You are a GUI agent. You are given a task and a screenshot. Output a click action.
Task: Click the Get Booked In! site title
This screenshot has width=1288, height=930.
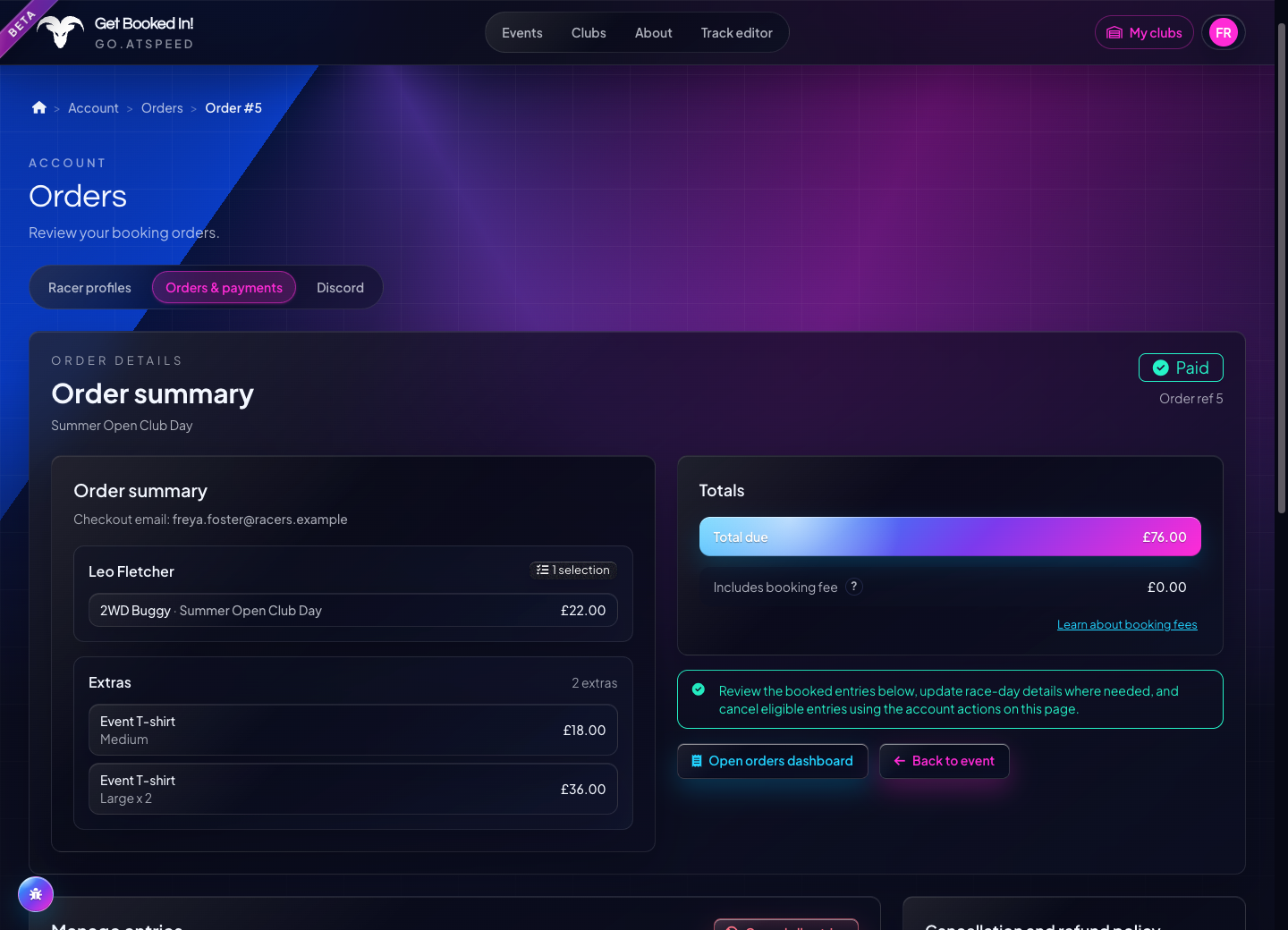coord(144,23)
